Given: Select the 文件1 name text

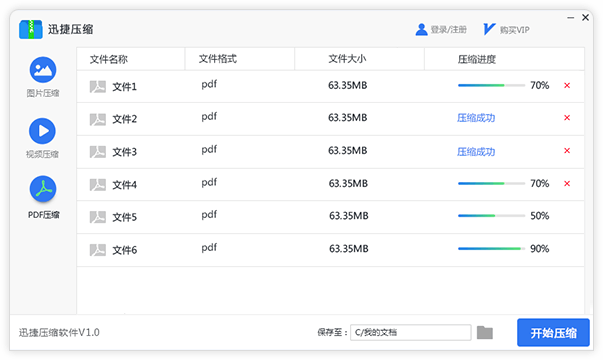Looking at the screenshot, I should pyautogui.click(x=124, y=87).
